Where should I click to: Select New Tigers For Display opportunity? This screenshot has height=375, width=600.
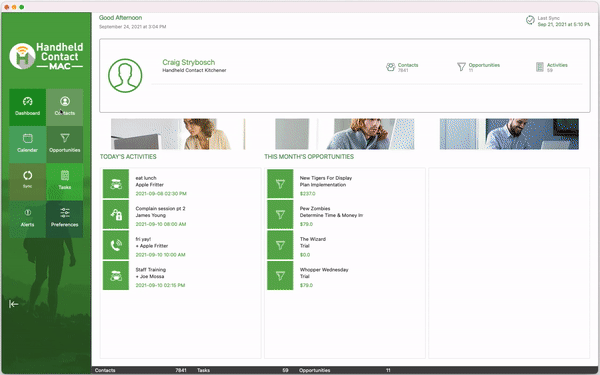(326, 178)
